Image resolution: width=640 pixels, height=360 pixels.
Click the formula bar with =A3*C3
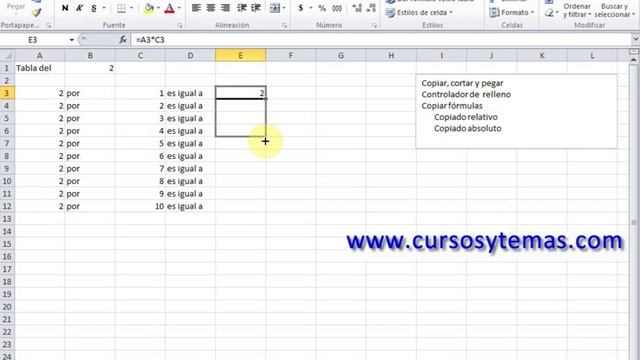382,40
